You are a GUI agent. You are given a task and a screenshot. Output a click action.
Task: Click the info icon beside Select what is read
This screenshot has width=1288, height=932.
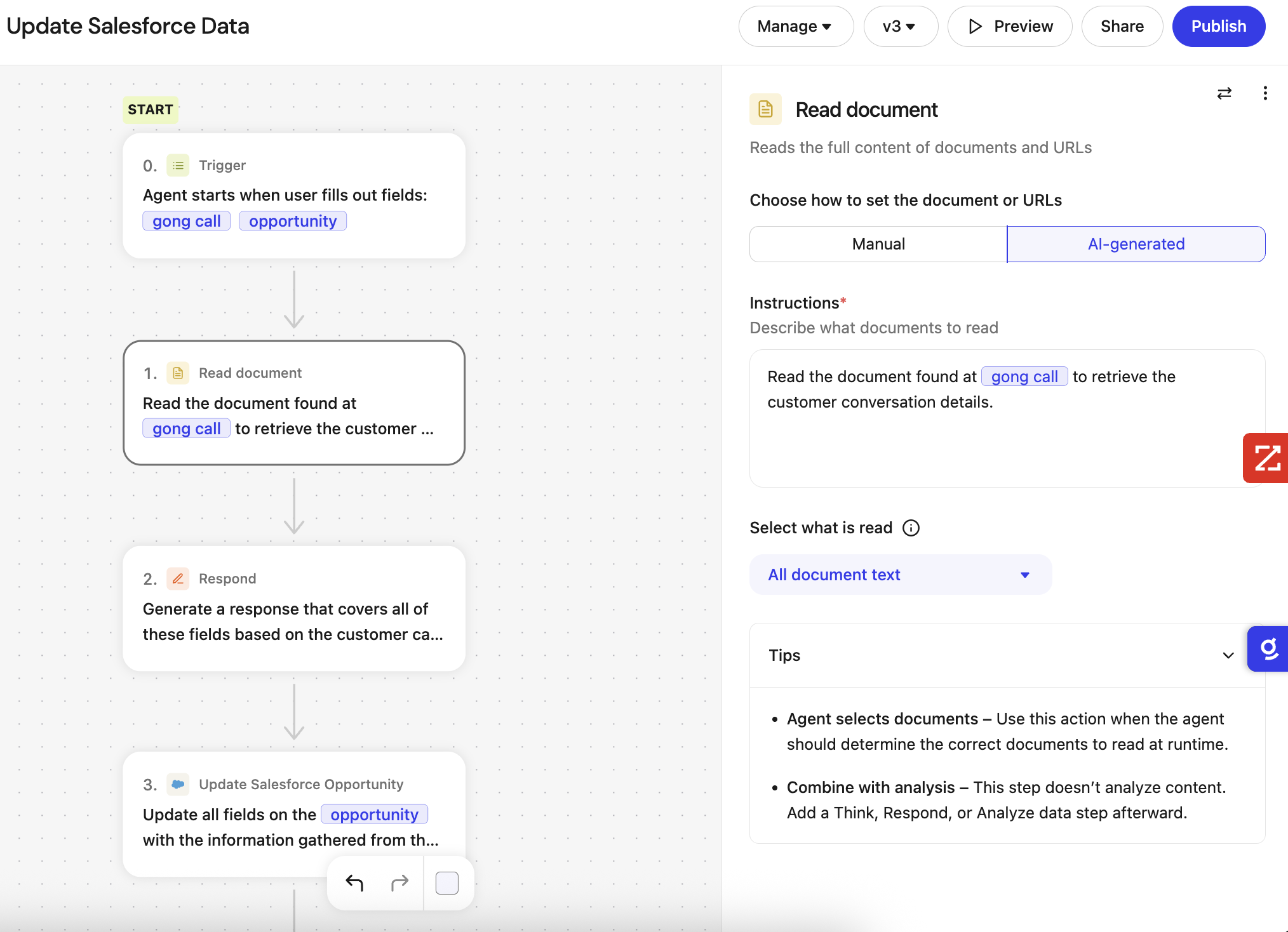tap(911, 528)
